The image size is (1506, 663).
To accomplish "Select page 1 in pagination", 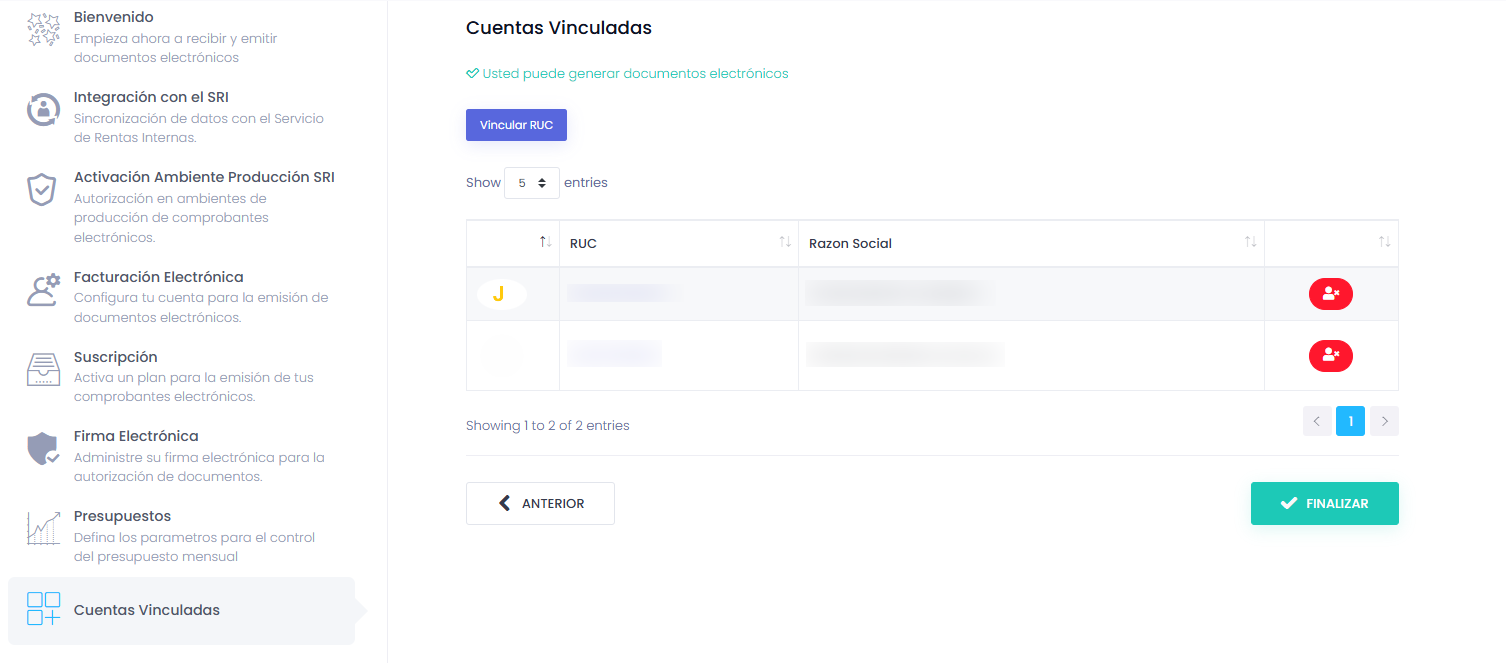I will (x=1350, y=421).
